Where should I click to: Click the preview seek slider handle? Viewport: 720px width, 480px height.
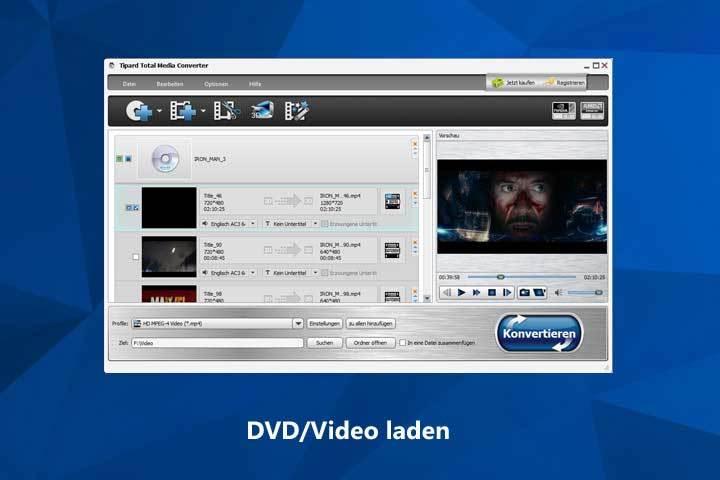tap(501, 277)
